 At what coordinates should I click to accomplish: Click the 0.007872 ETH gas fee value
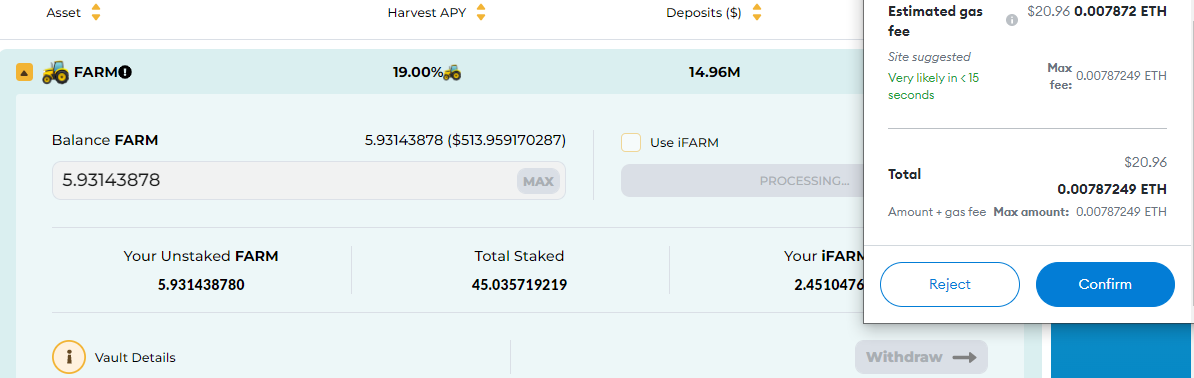(x=1120, y=11)
